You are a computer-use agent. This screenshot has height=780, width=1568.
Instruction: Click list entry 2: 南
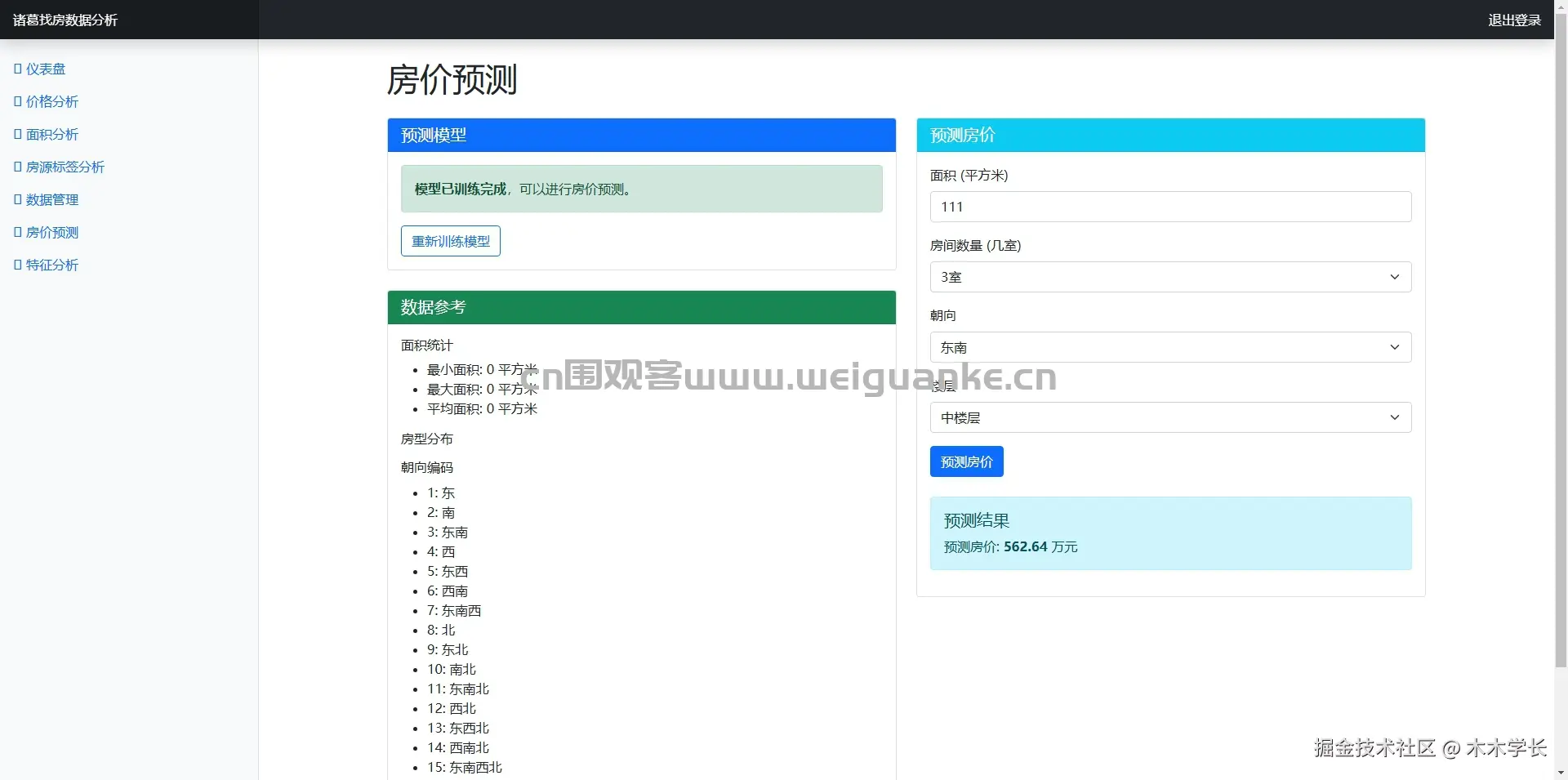[x=441, y=512]
